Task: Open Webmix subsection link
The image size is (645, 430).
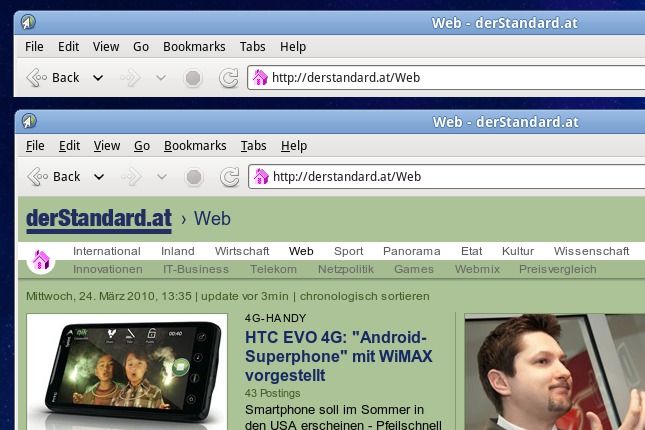Action: [477, 269]
